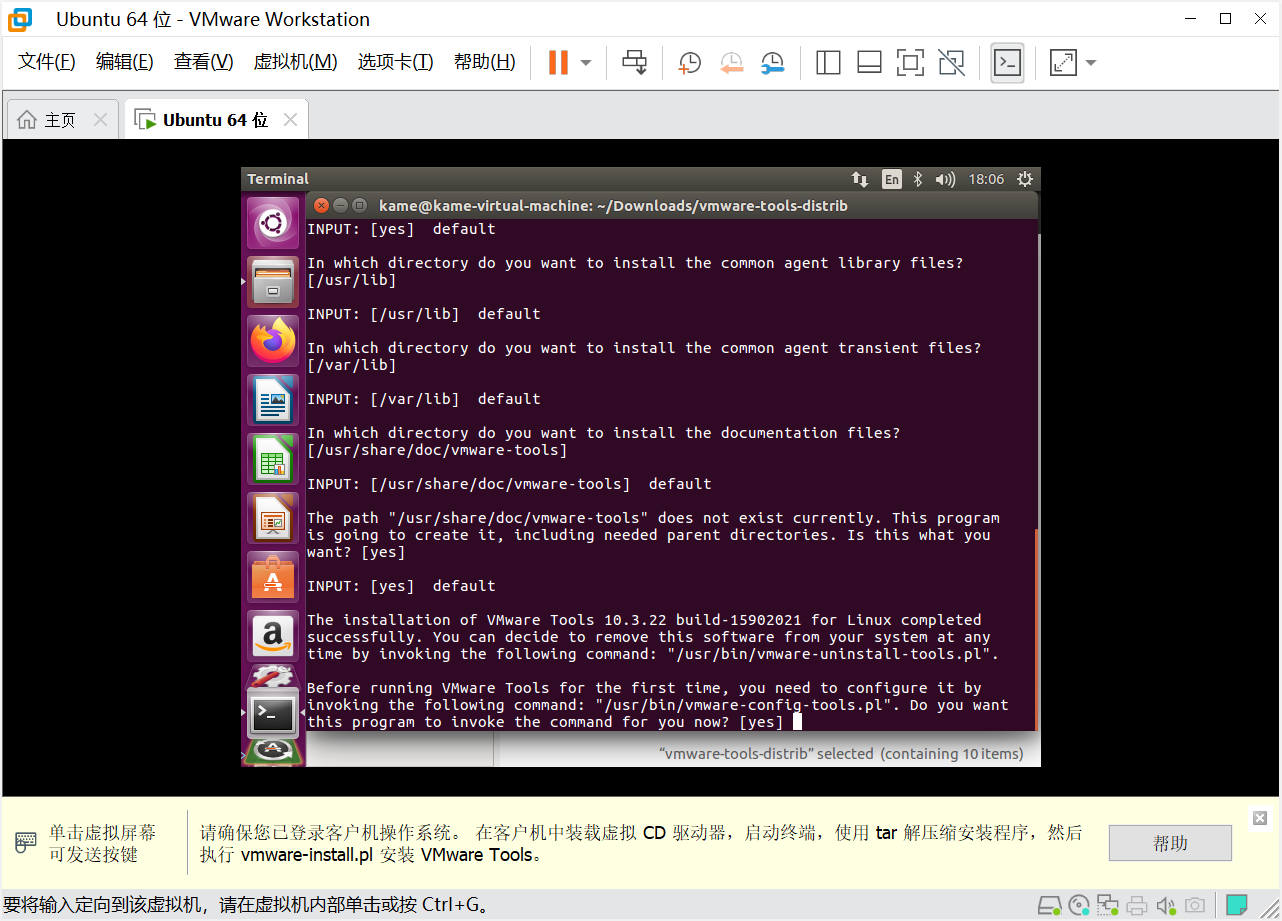
Task: Click the terminal prompt after [yes]
Action: click(797, 722)
